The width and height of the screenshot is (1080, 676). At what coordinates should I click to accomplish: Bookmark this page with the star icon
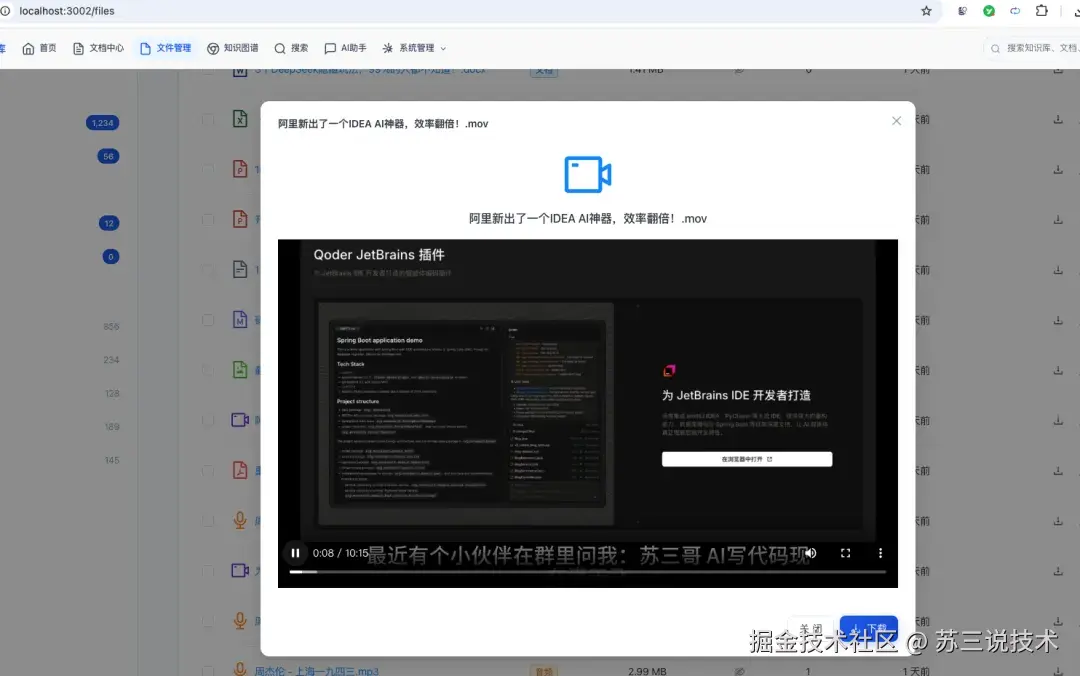tap(926, 11)
